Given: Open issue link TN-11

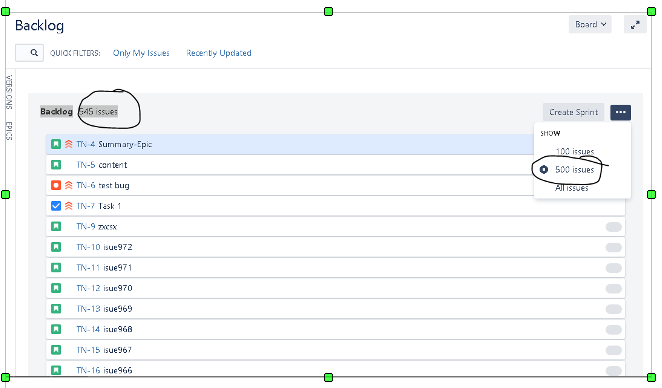Looking at the screenshot, I should click(88, 268).
